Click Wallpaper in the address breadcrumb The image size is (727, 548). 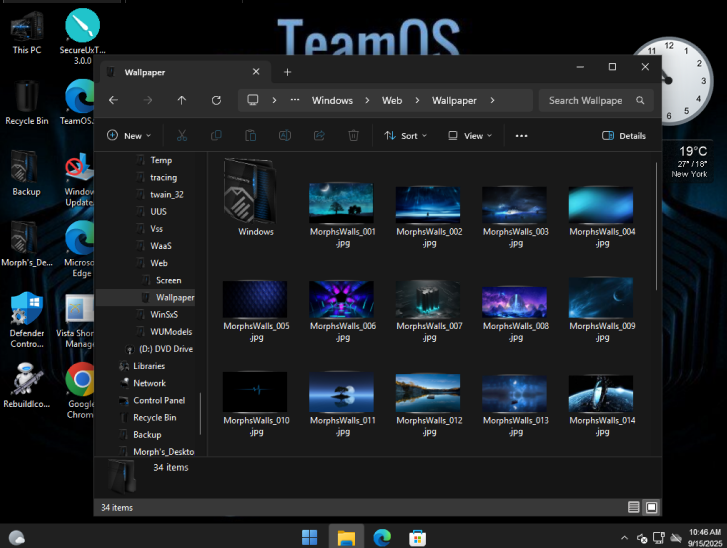454,101
